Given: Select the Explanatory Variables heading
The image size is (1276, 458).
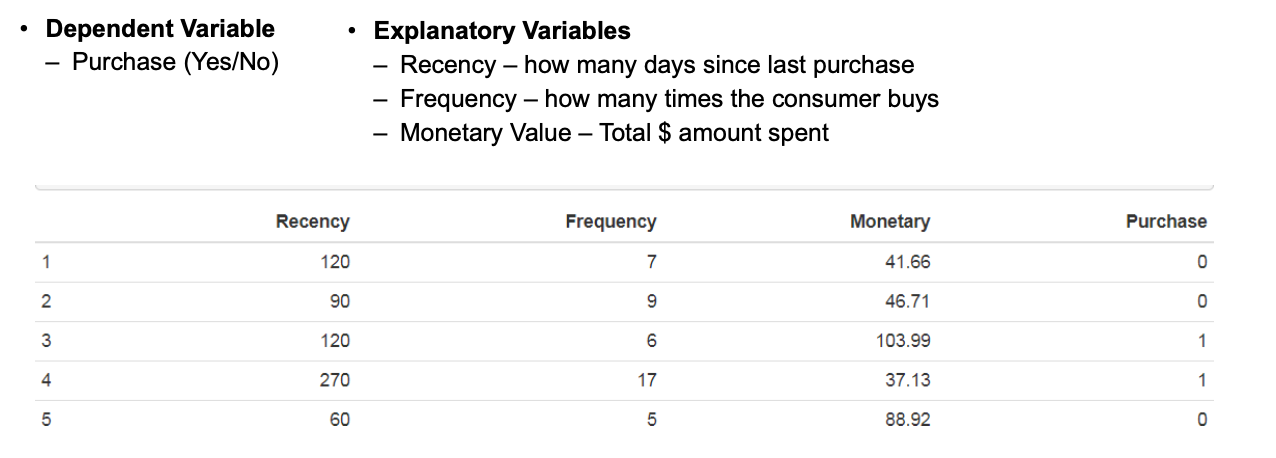Looking at the screenshot, I should coord(502,31).
